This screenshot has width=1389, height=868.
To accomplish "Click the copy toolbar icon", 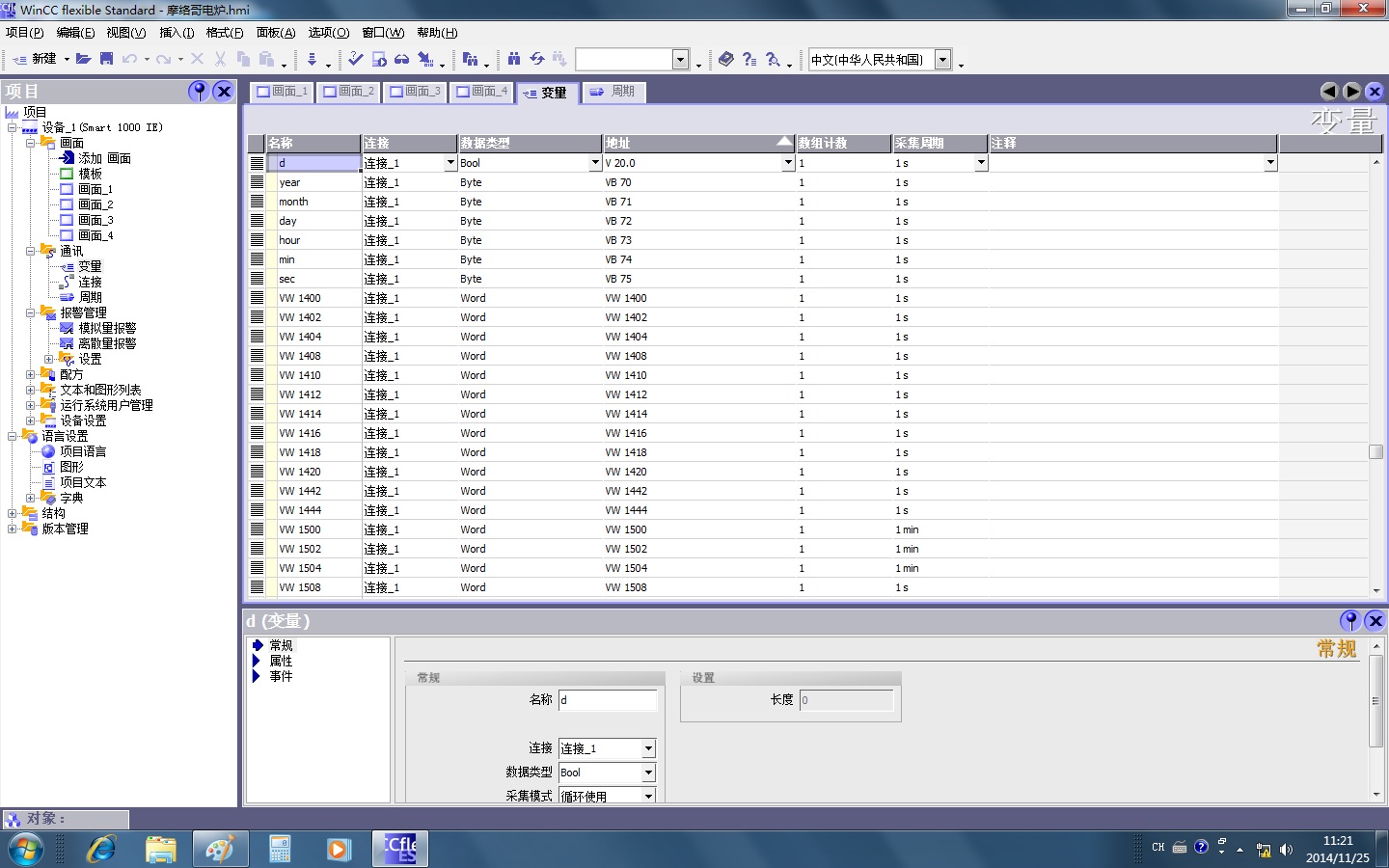I will point(244,60).
